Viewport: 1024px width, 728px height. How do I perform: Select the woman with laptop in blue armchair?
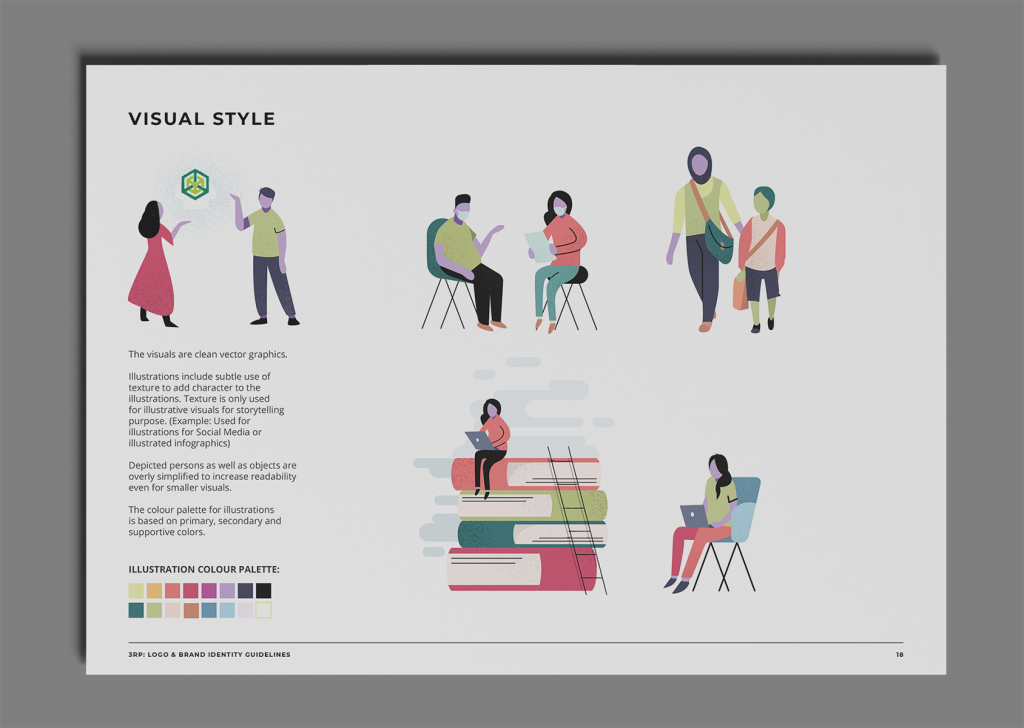tap(711, 524)
